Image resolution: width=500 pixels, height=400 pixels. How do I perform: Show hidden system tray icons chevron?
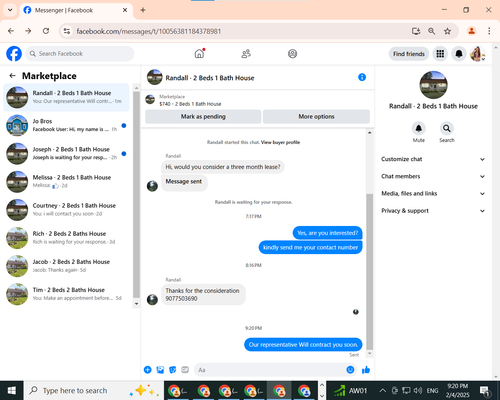[383, 390]
